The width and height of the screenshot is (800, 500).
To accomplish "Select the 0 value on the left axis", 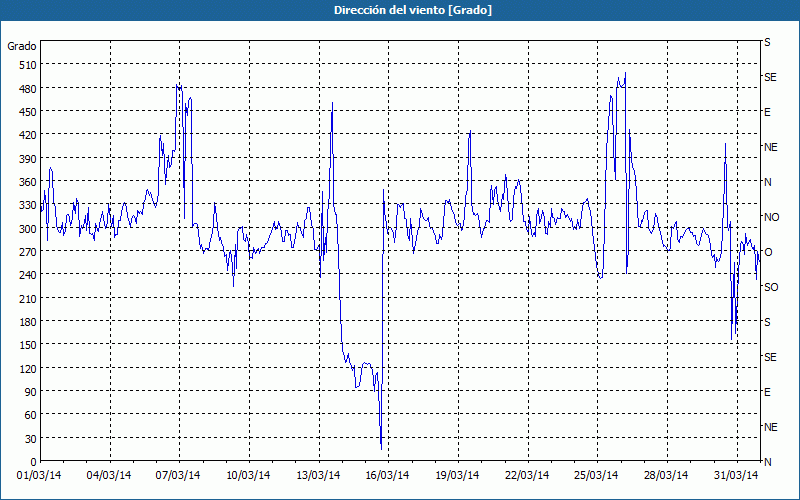I will 34,462.
